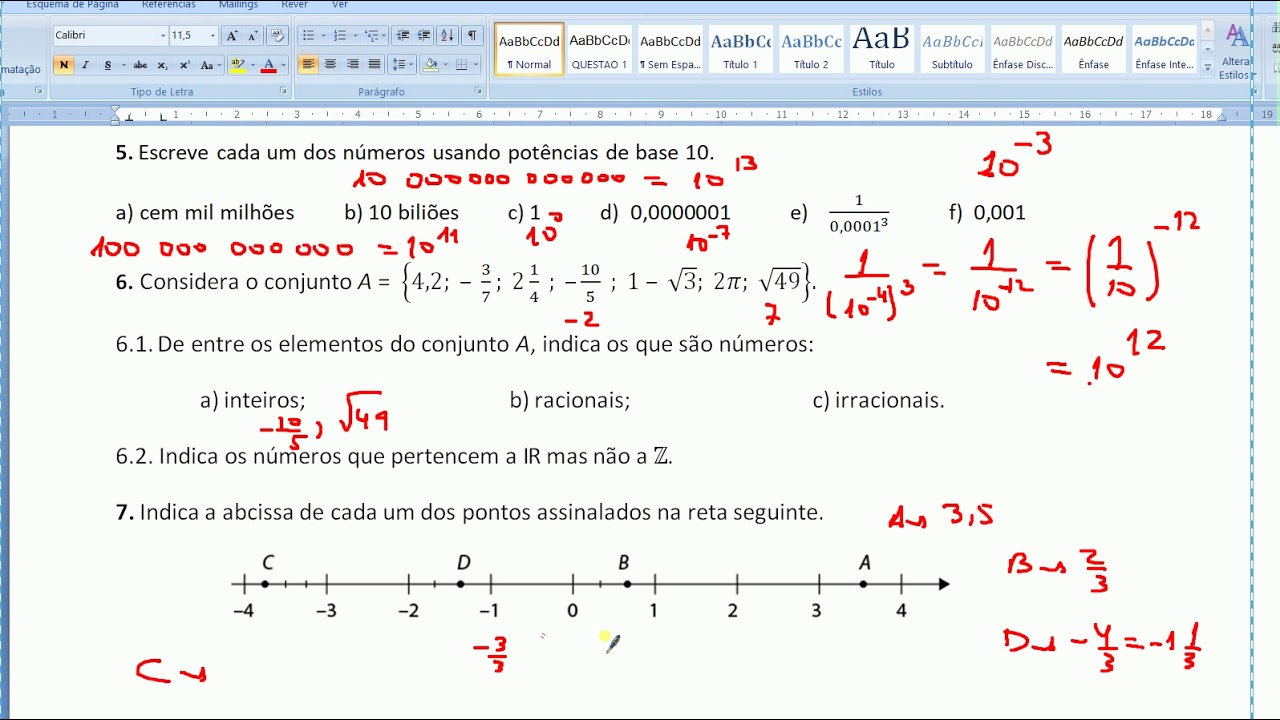Open the Rever tab
This screenshot has width=1280, height=720.
(294, 5)
